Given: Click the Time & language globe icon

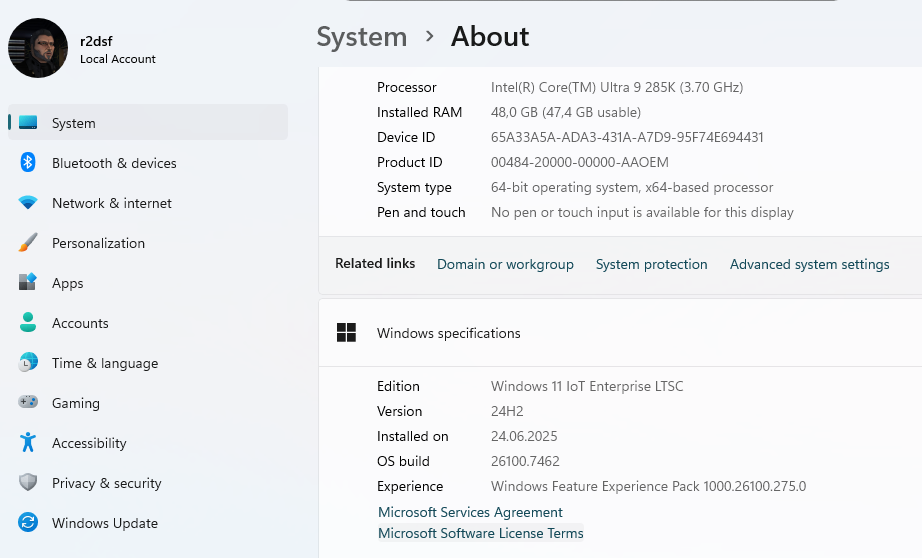Looking at the screenshot, I should coord(28,363).
